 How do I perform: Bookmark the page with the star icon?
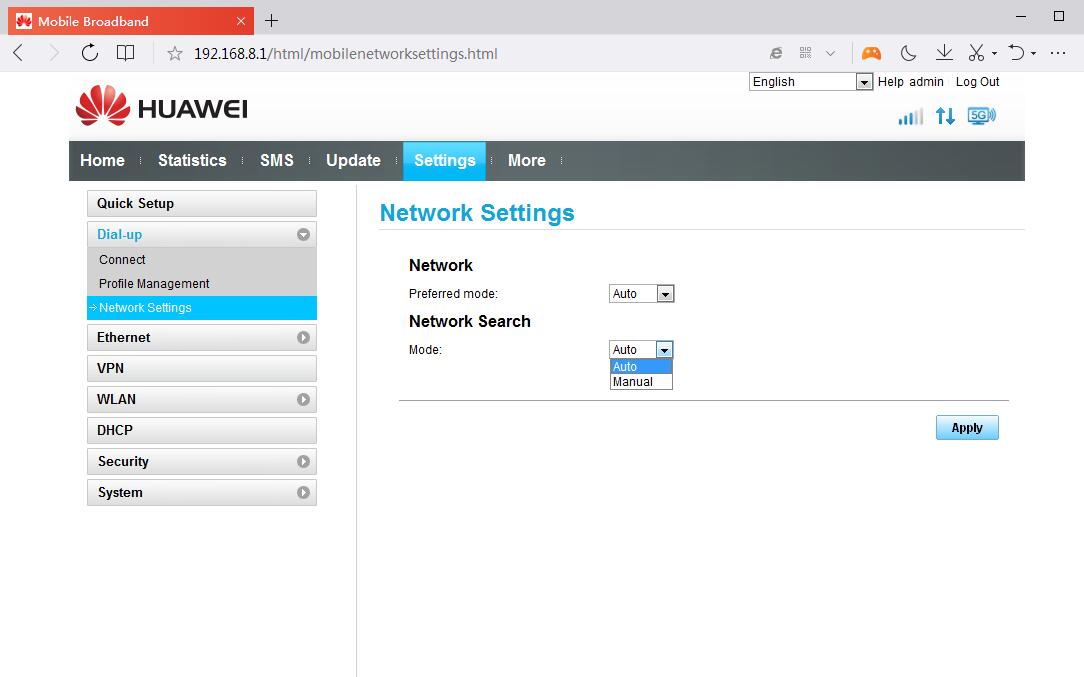[x=175, y=54]
